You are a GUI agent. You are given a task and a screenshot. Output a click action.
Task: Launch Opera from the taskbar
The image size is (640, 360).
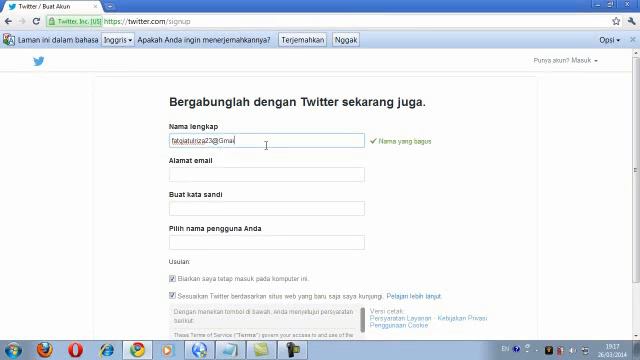tap(76, 350)
